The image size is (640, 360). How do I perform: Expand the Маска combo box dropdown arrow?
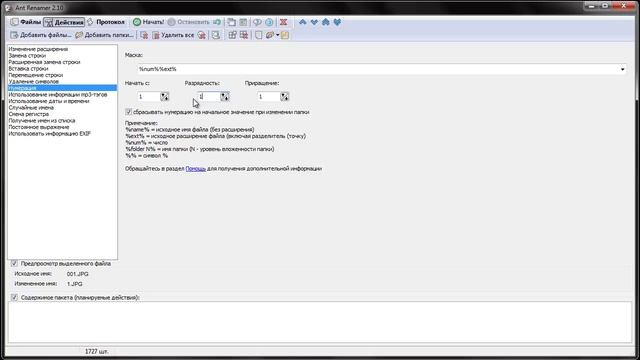tap(622, 69)
